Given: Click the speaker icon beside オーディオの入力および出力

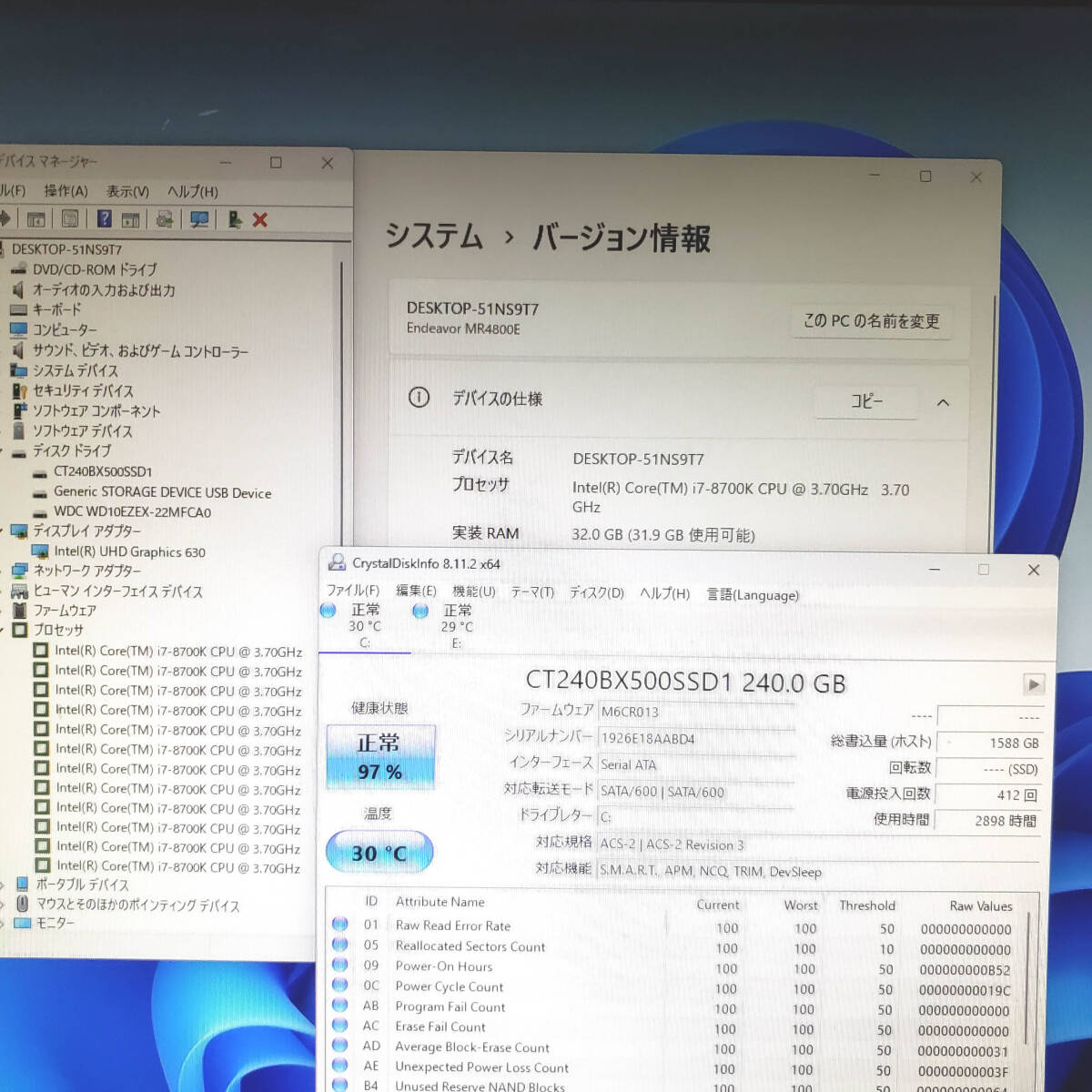Looking at the screenshot, I should coord(18,289).
